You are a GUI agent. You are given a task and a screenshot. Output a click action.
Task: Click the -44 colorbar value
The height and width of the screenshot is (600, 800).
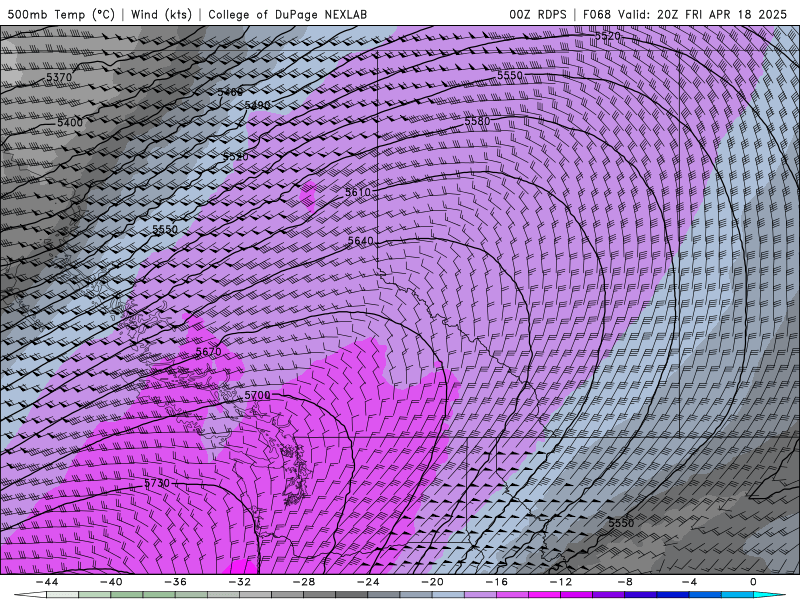[47, 582]
